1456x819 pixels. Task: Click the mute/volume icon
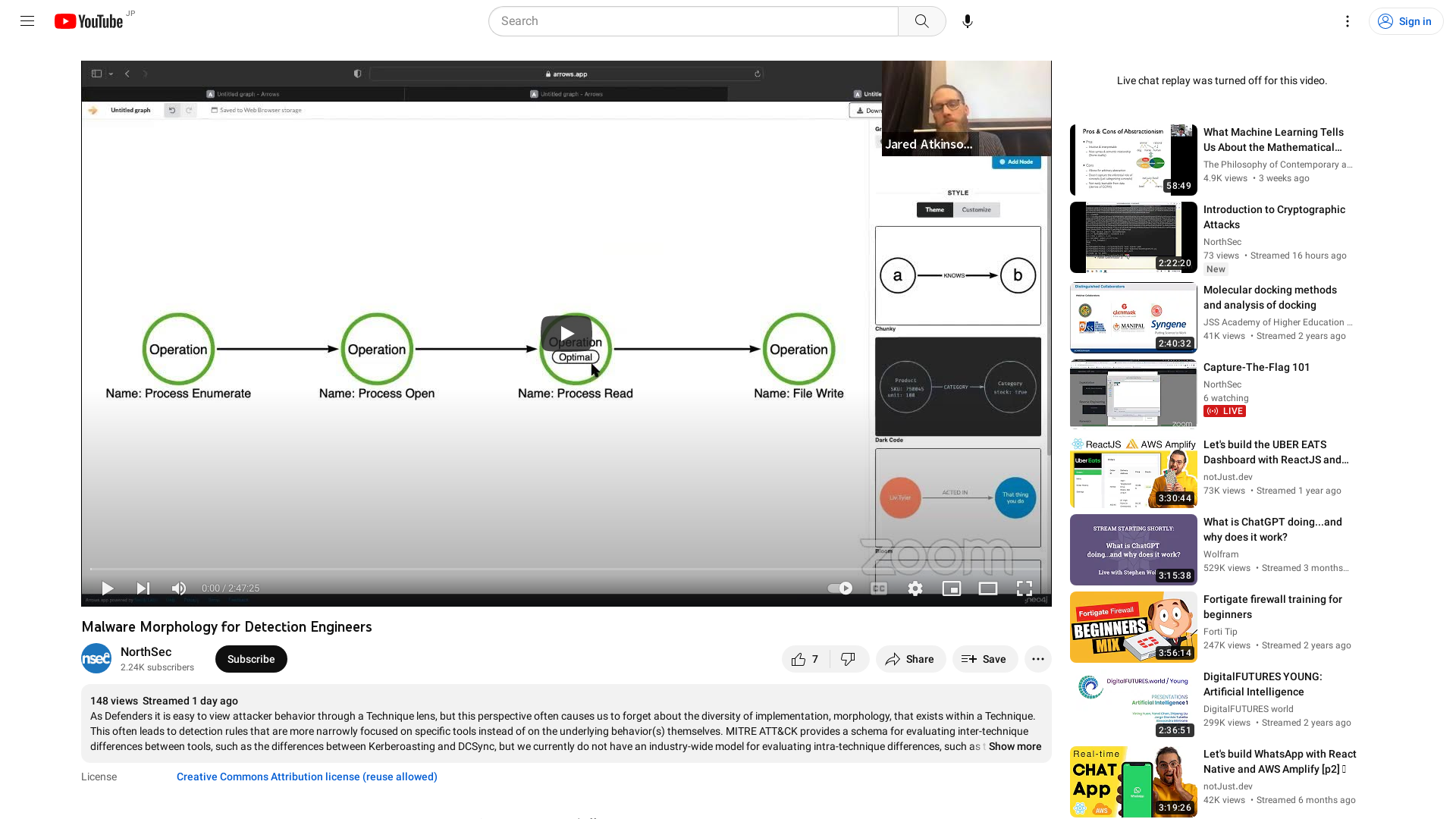(x=179, y=588)
